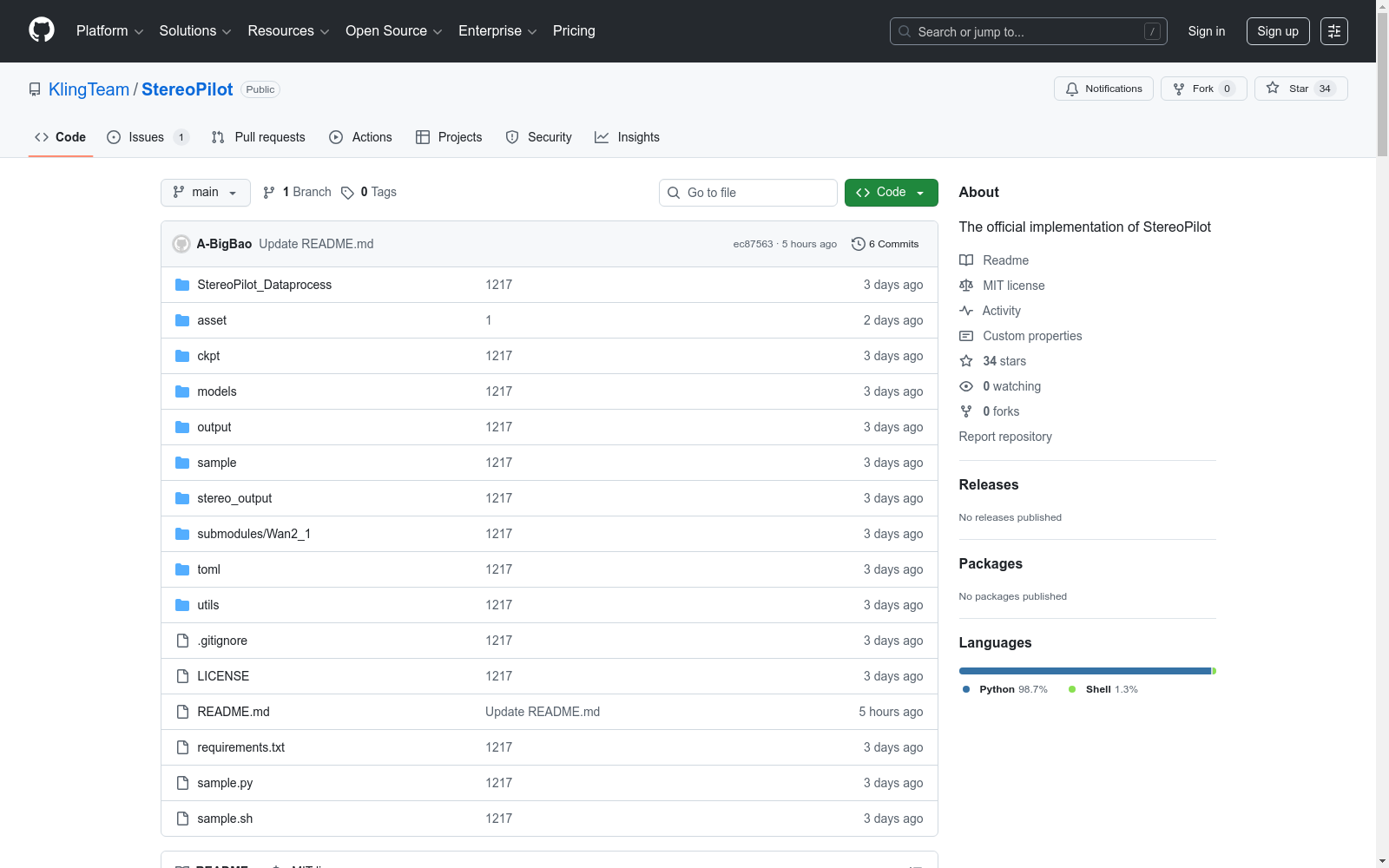This screenshot has width=1389, height=868.
Task: Click the LICENSE file icon
Action: click(182, 676)
